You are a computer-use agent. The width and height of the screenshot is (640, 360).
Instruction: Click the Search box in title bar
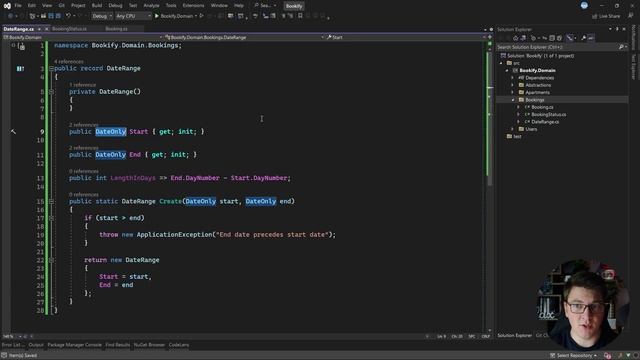[265, 6]
